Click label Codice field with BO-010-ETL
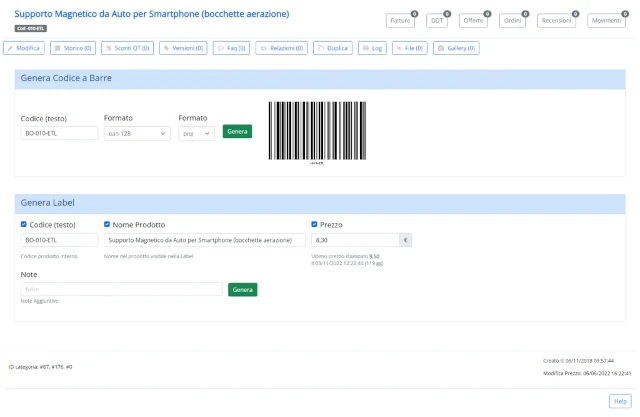 coord(59,240)
